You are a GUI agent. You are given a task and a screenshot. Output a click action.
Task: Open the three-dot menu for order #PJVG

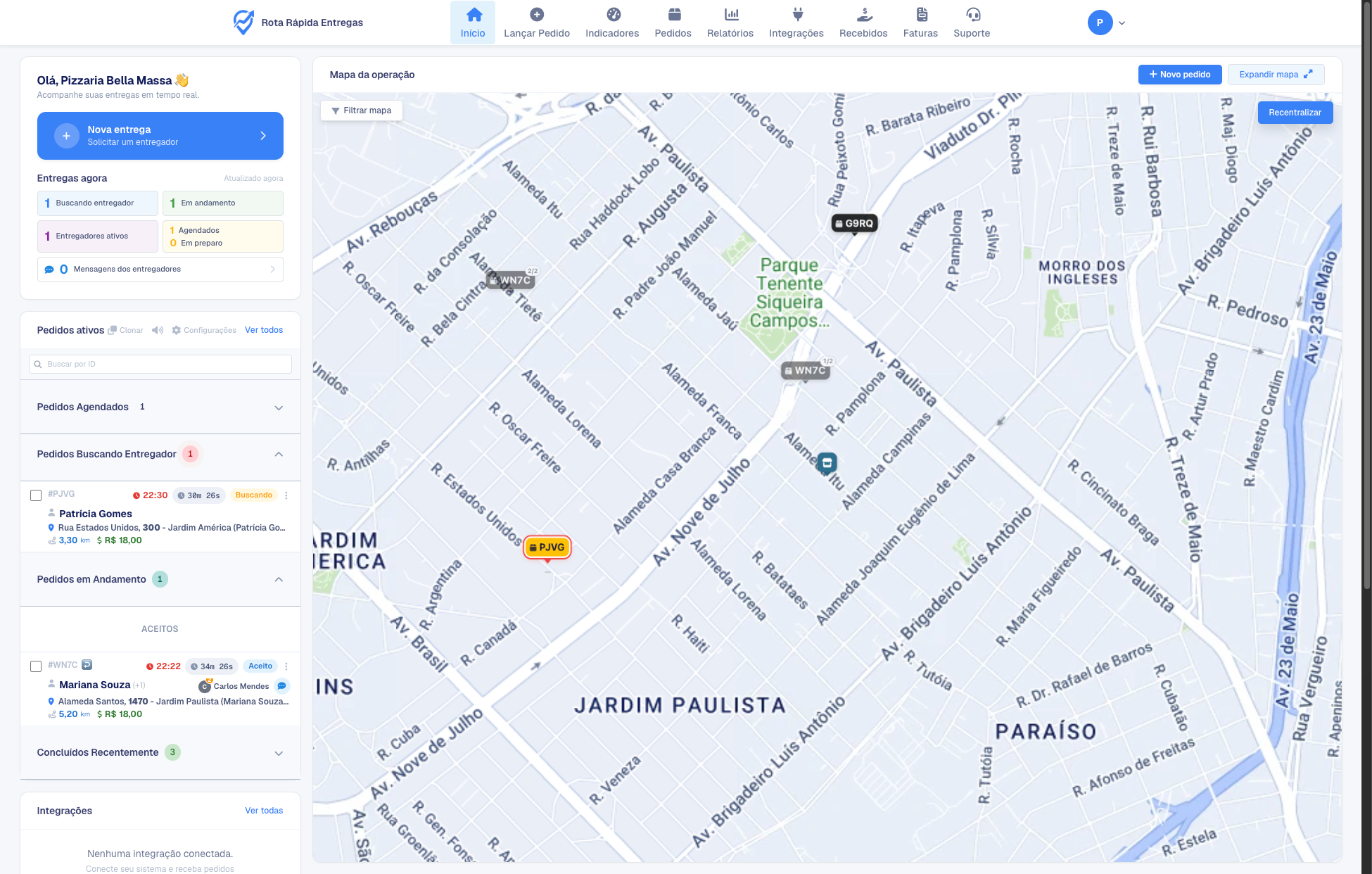286,495
